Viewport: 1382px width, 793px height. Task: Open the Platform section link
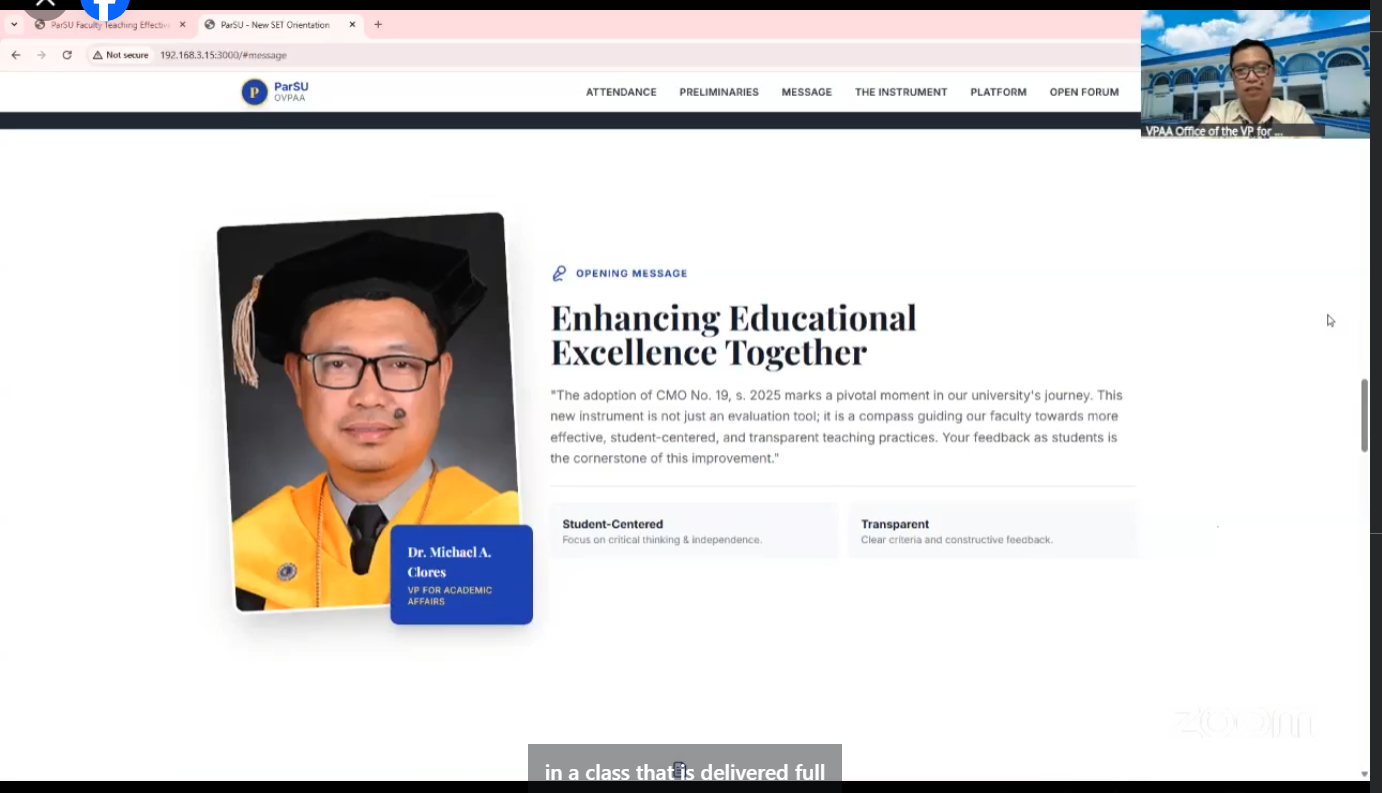tap(998, 92)
